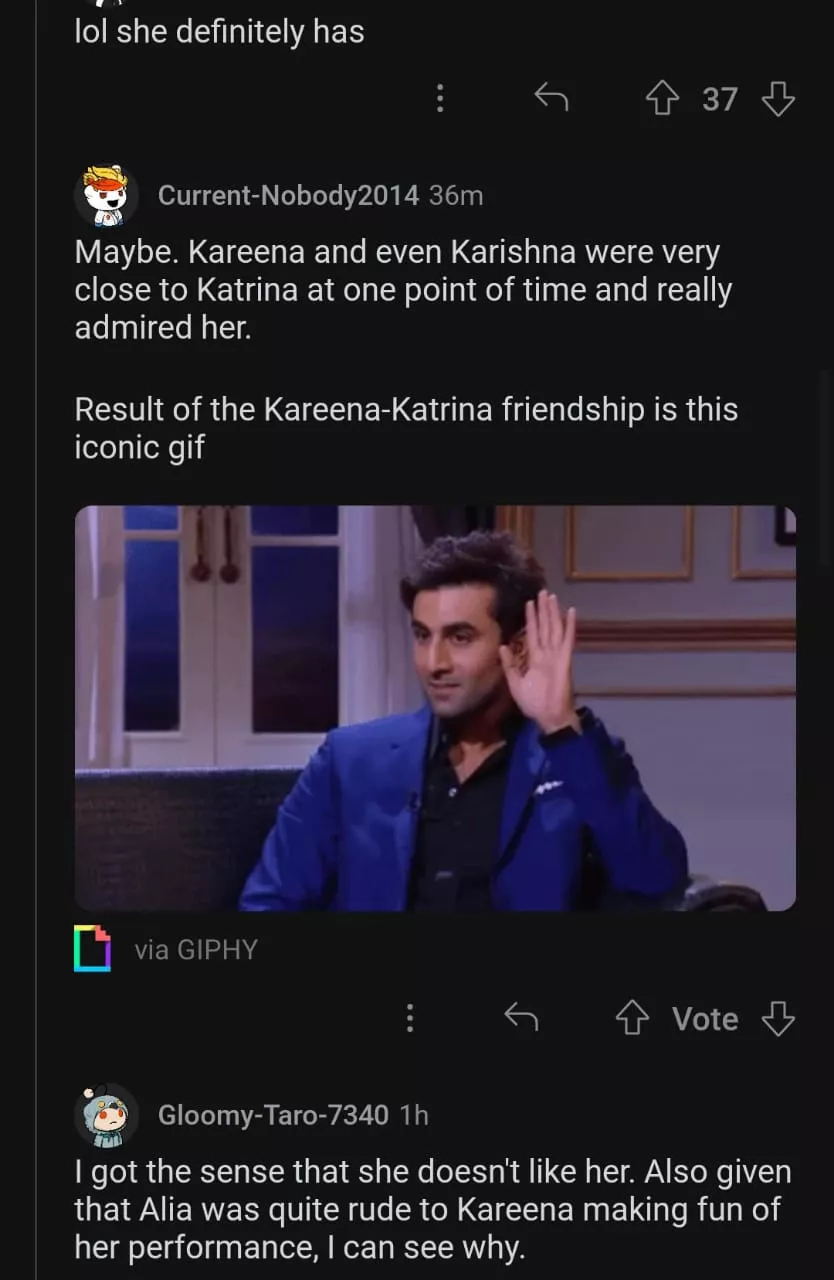Open Gloomy-Taro-7340 avatar profile

pos(106,1115)
